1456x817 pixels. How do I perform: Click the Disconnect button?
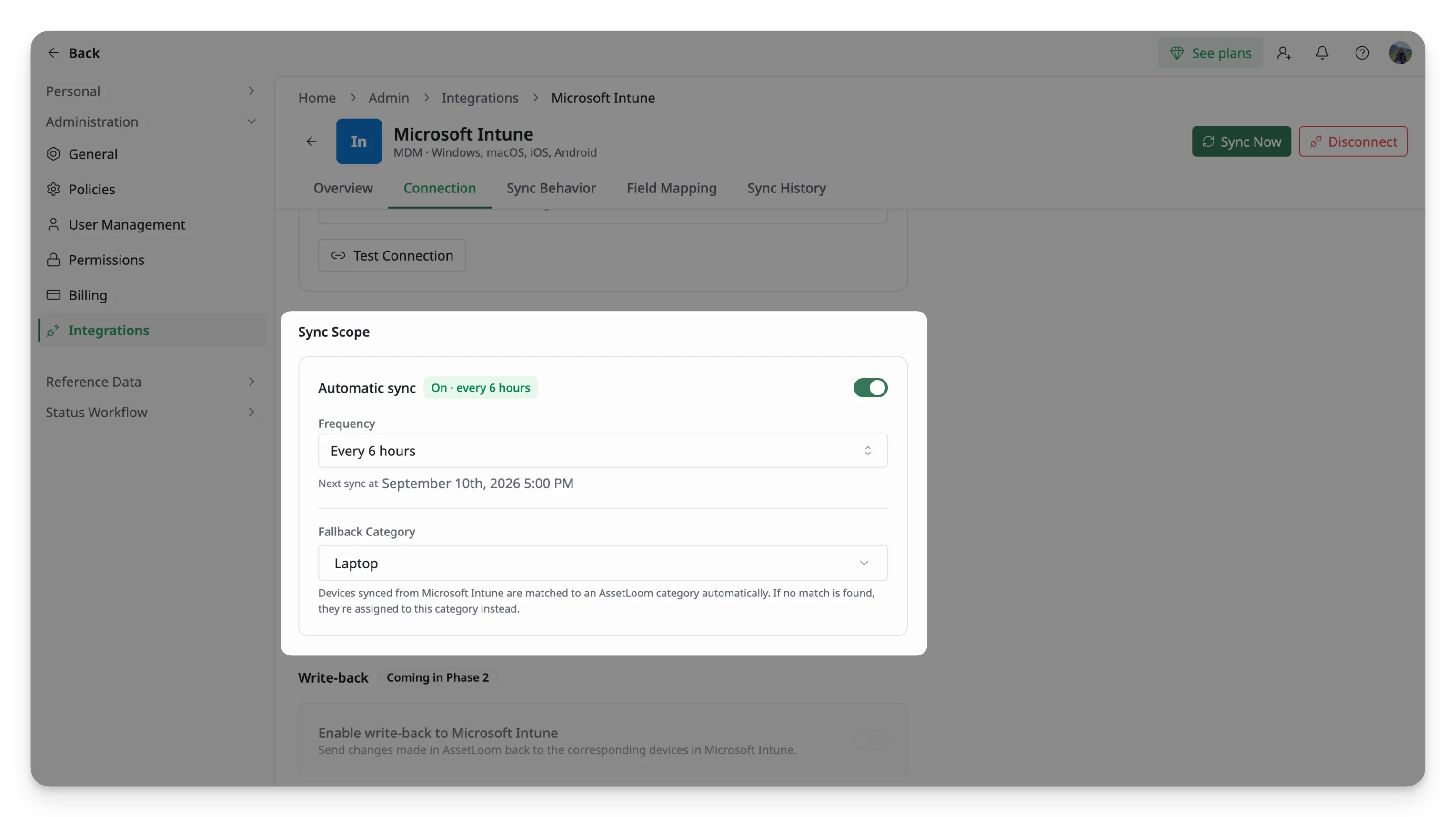(1353, 141)
